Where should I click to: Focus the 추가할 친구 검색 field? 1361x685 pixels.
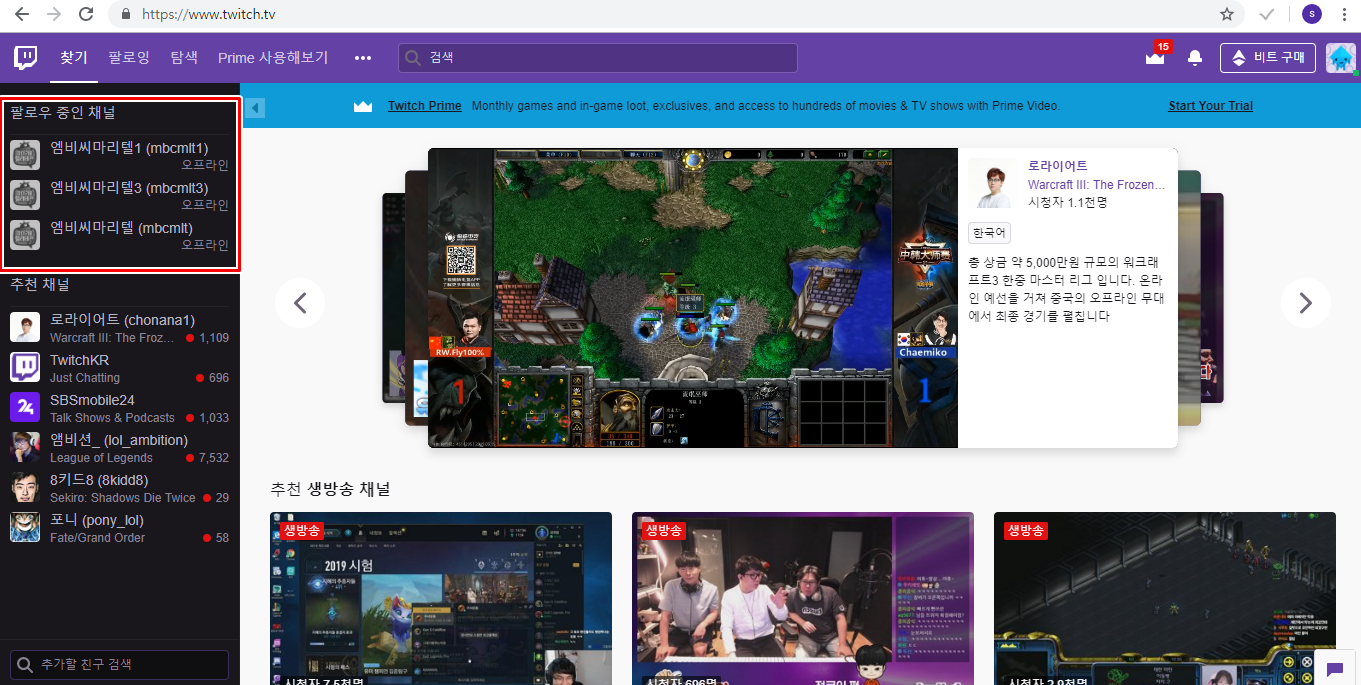click(x=120, y=665)
